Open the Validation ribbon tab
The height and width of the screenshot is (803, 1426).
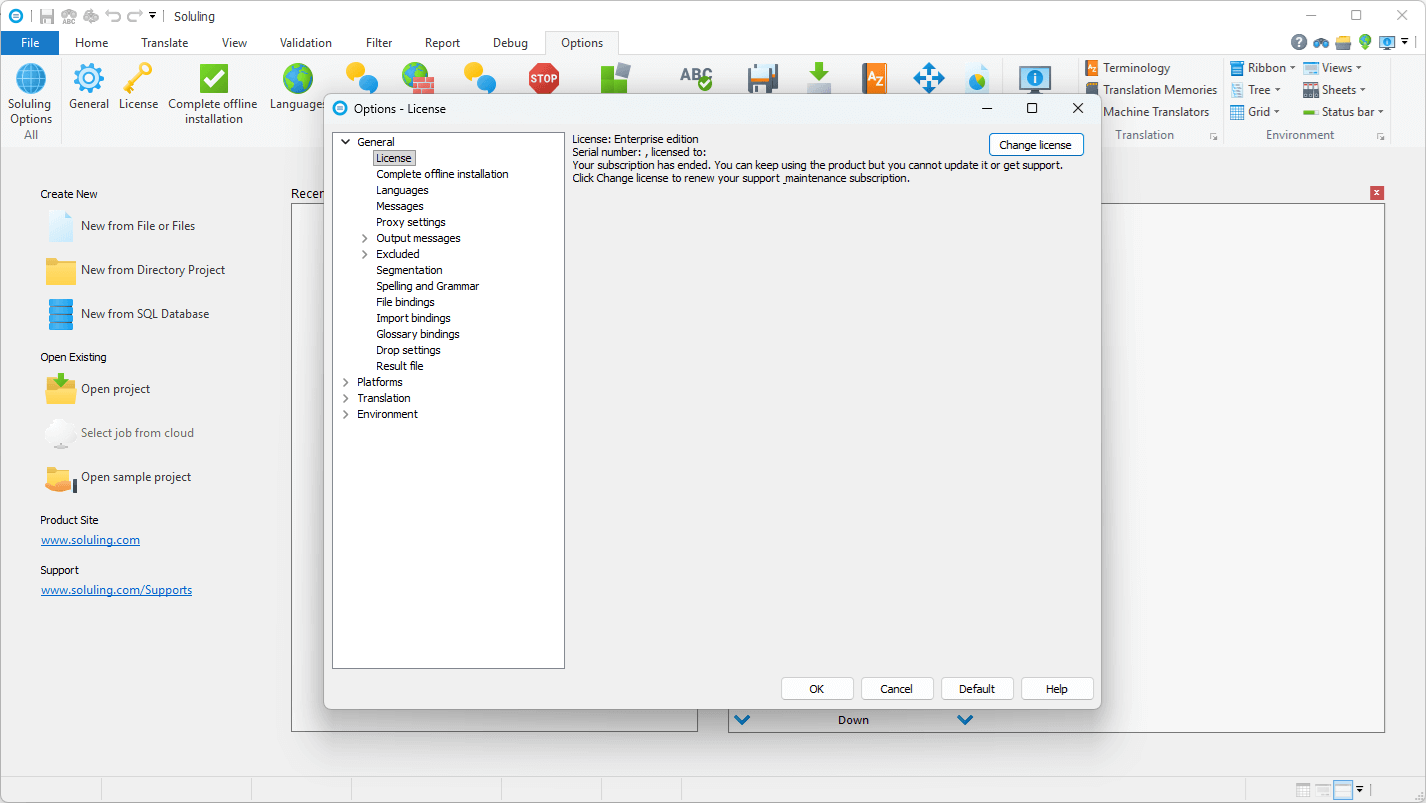305,42
